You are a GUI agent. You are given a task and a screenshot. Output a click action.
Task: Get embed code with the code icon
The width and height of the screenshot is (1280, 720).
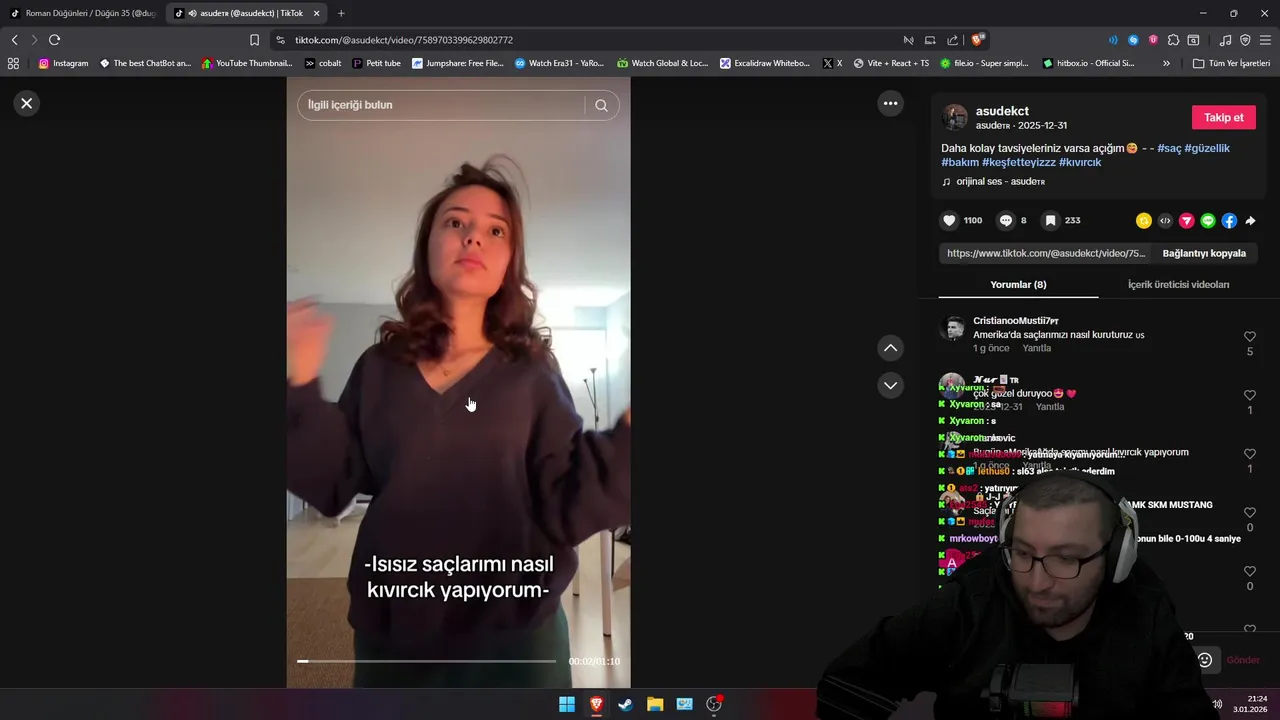pyautogui.click(x=1165, y=221)
